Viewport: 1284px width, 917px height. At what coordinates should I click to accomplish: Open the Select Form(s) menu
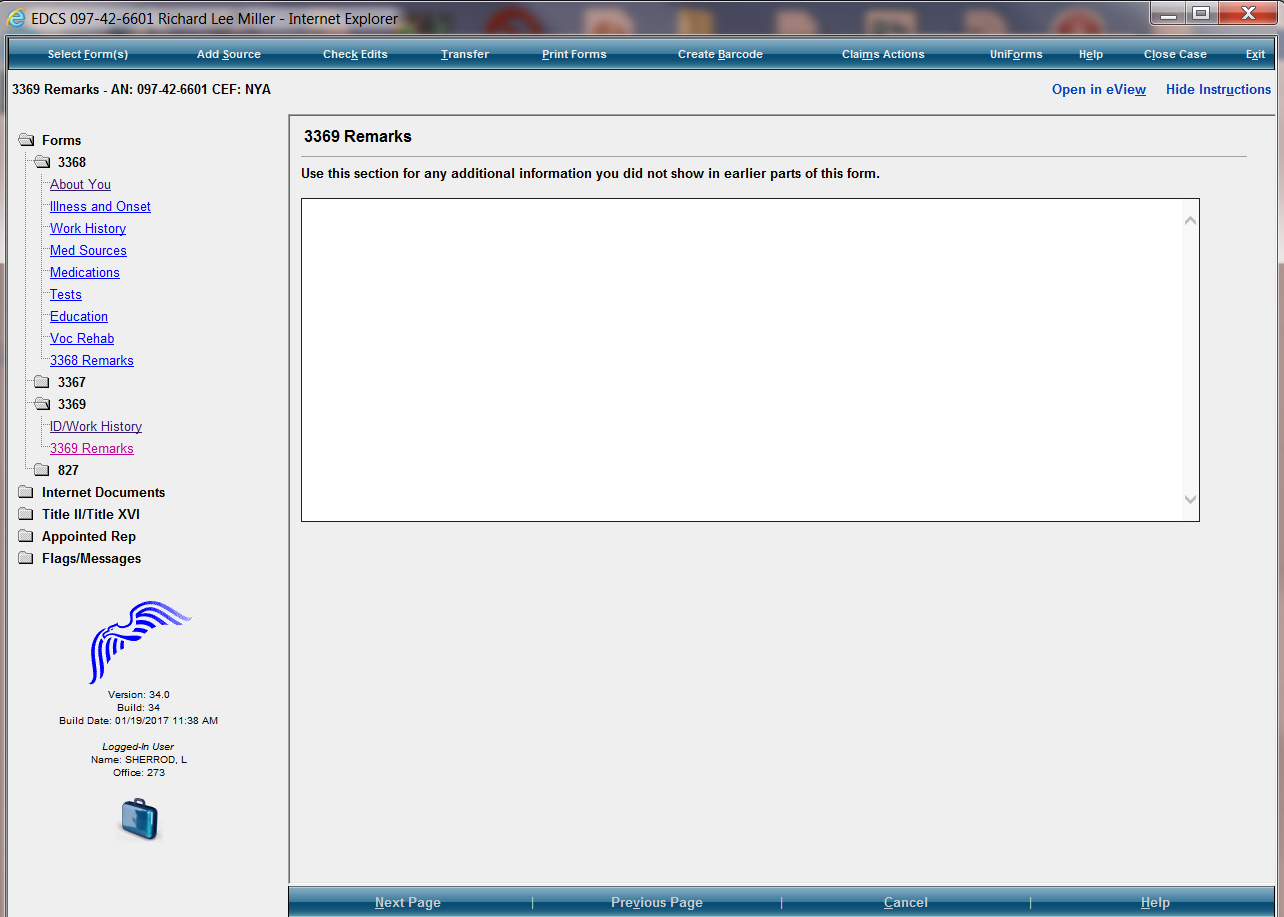pos(88,54)
